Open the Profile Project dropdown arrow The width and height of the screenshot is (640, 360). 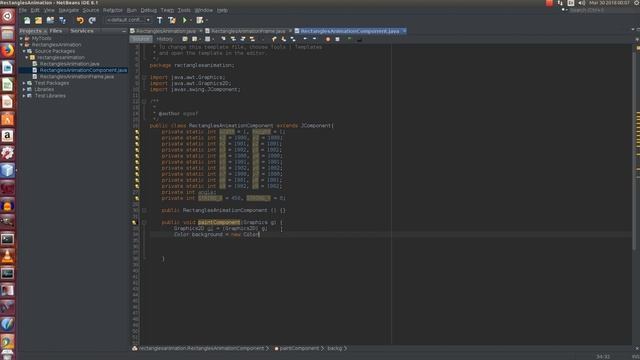tap(207, 20)
